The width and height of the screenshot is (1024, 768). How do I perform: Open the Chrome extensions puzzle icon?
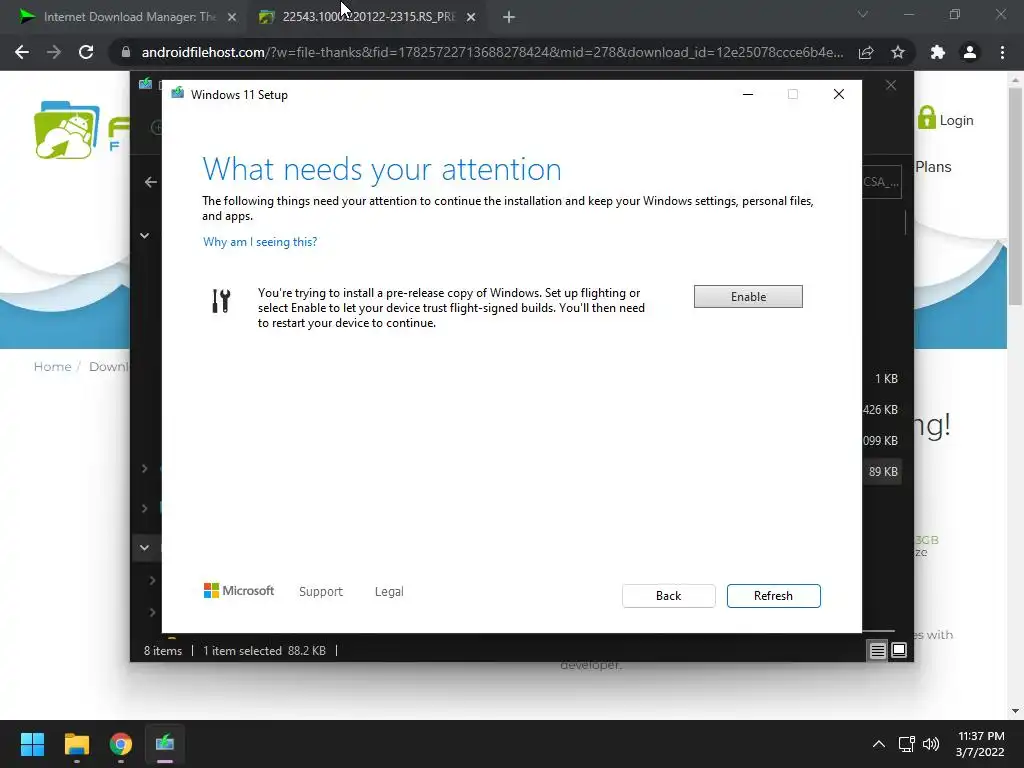pos(938,52)
